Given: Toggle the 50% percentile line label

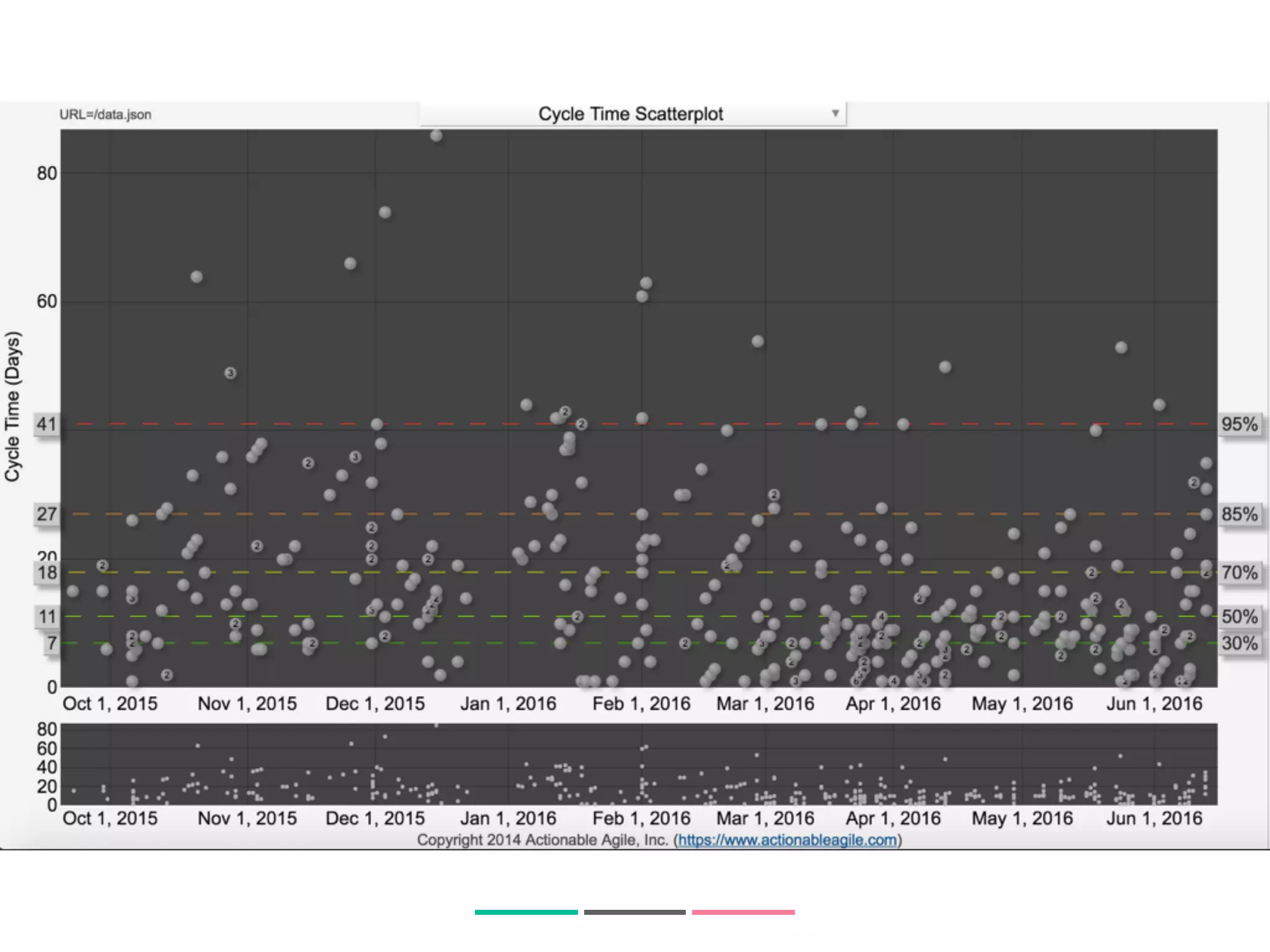Looking at the screenshot, I should coord(1239,617).
